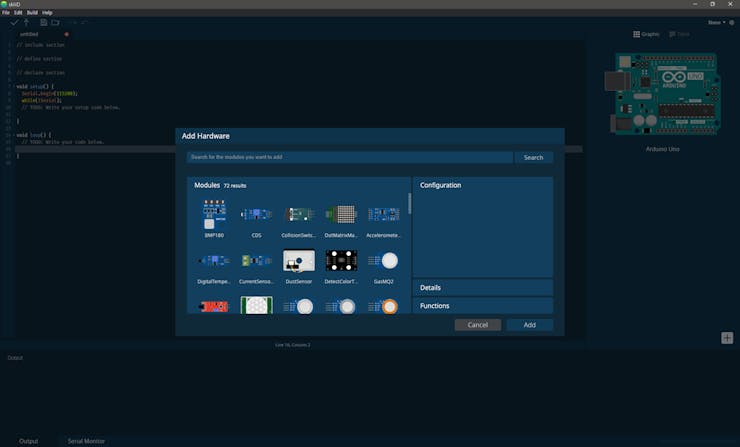The width and height of the screenshot is (740, 447).
Task: Click the '72 results' count text
Action: [x=235, y=186]
